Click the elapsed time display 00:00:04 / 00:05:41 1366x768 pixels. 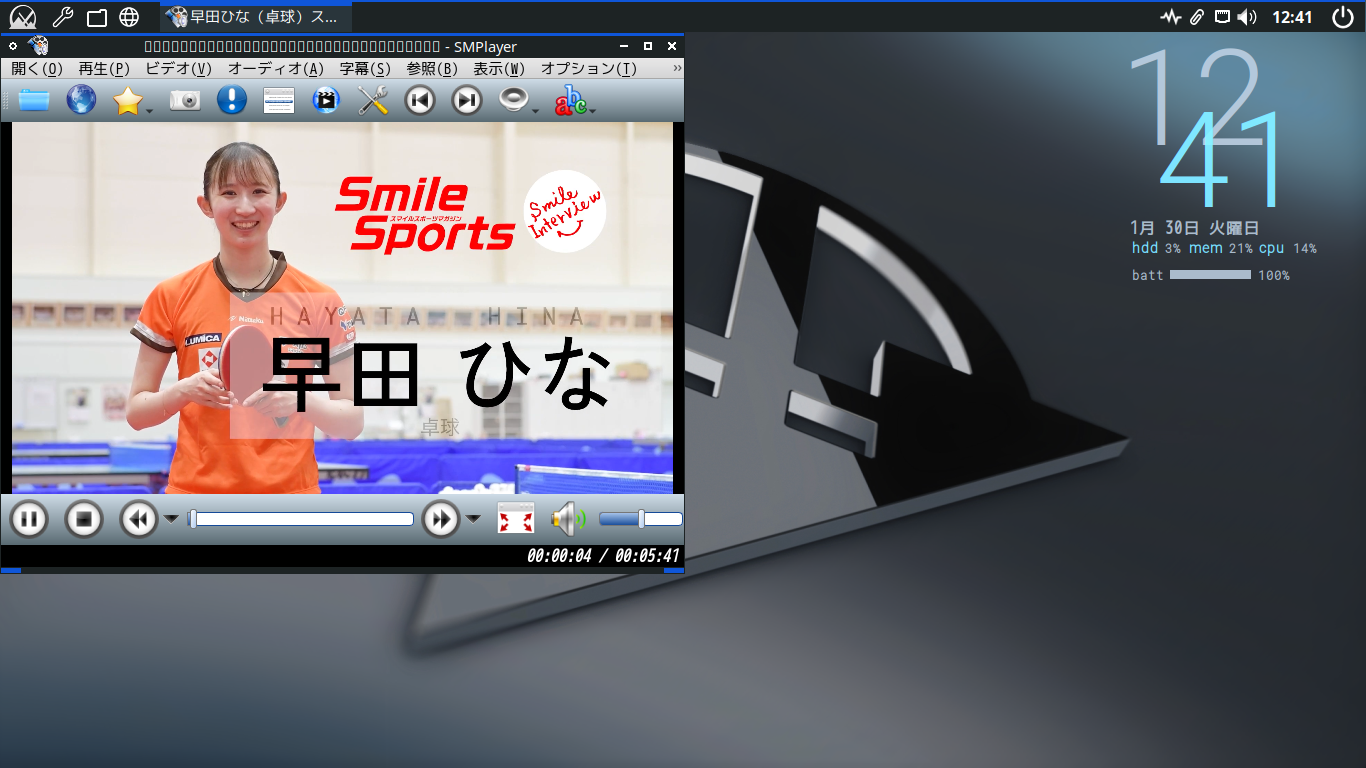603,556
